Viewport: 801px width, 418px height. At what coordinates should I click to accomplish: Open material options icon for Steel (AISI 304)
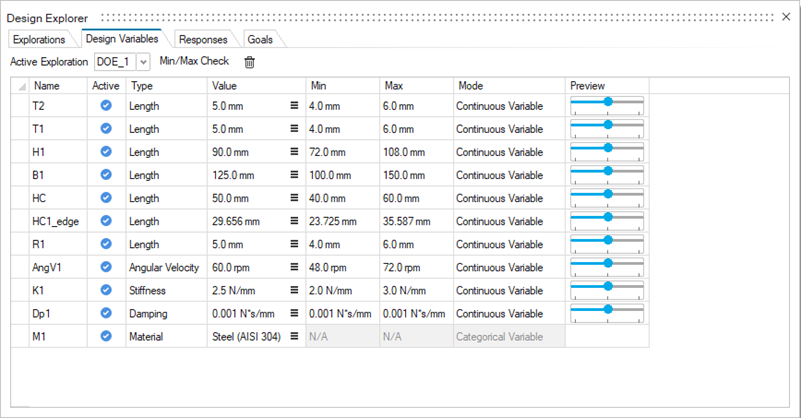pyautogui.click(x=294, y=337)
